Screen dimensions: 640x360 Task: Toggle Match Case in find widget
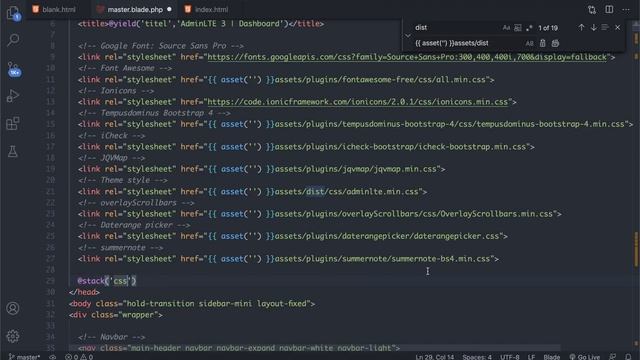[506, 27]
